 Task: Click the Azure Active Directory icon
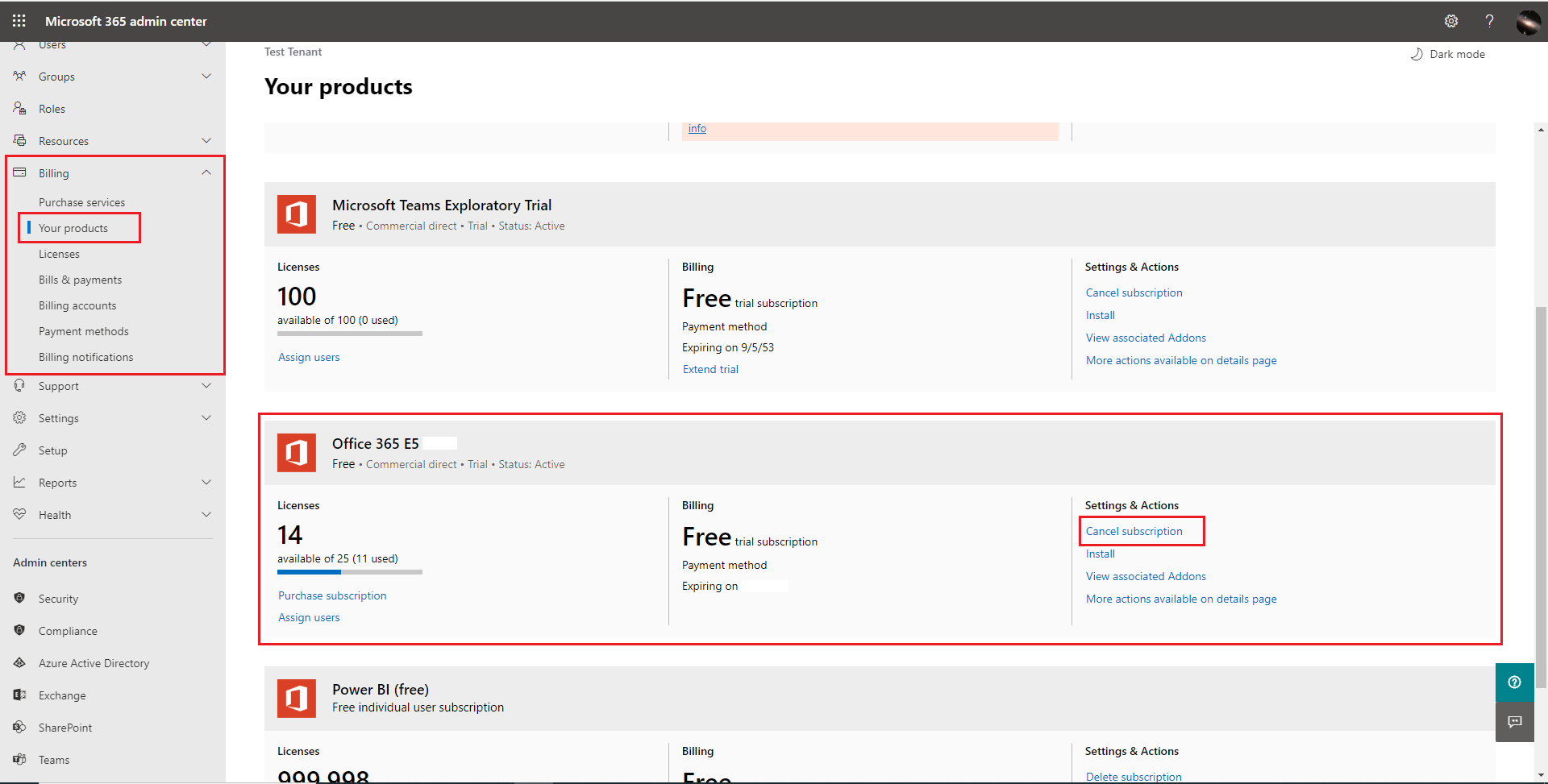point(19,662)
